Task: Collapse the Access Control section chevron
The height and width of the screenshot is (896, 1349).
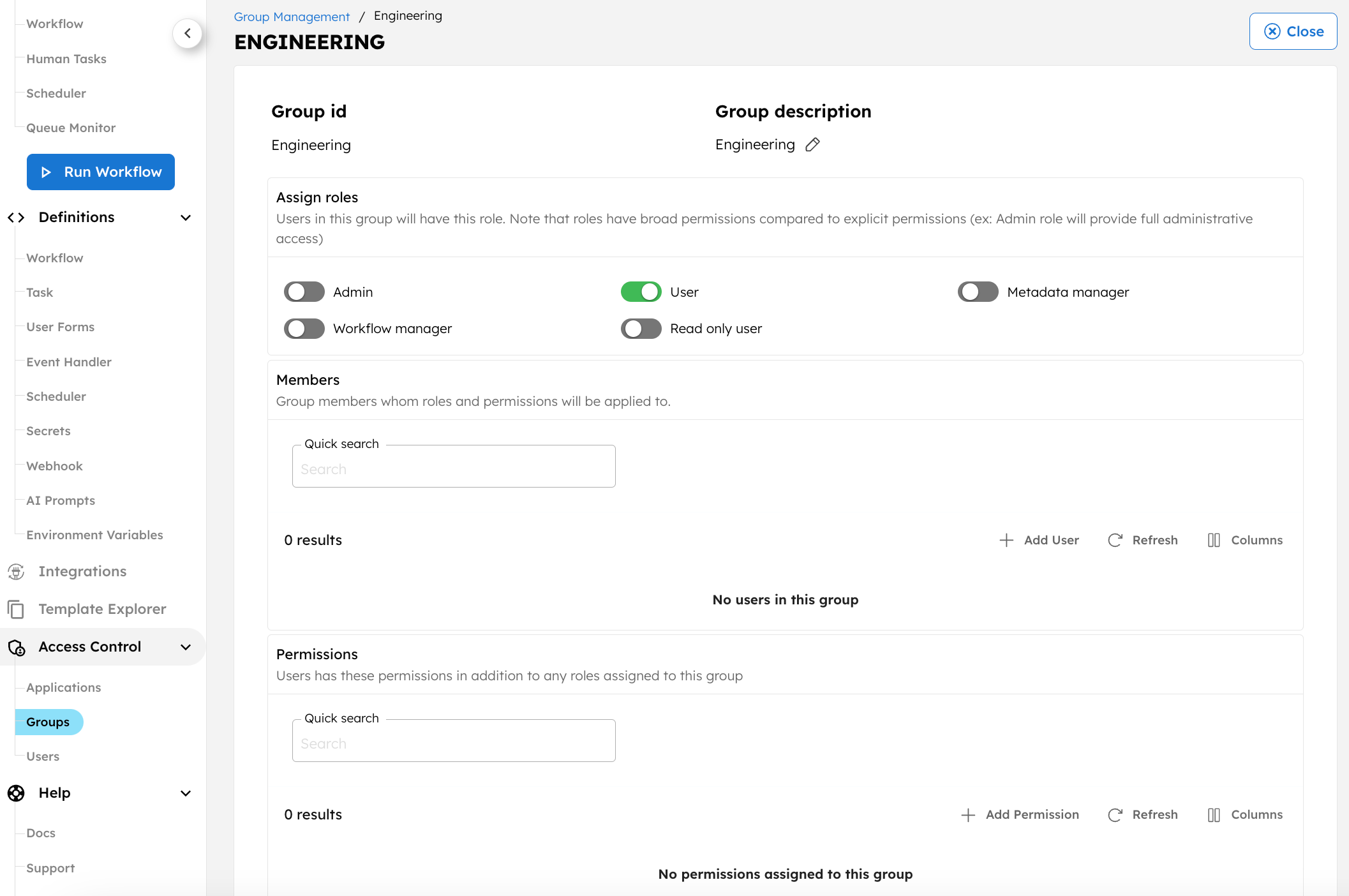Action: click(186, 647)
